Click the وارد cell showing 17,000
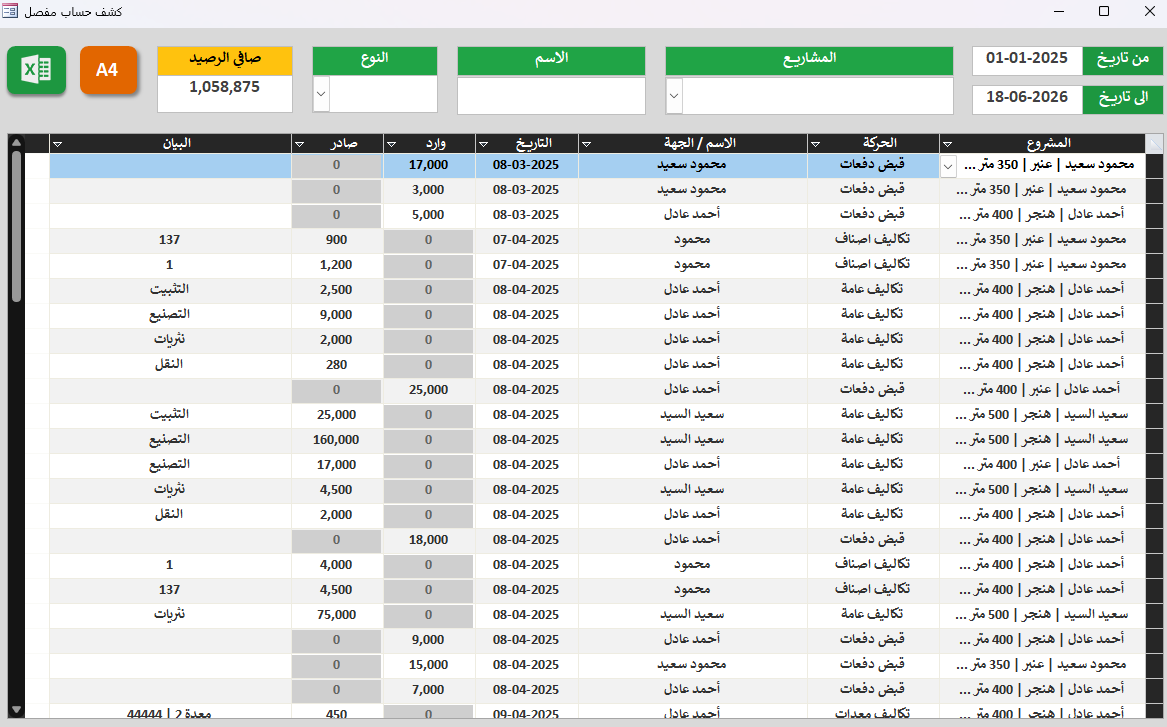This screenshot has height=727, width=1167. (429, 165)
